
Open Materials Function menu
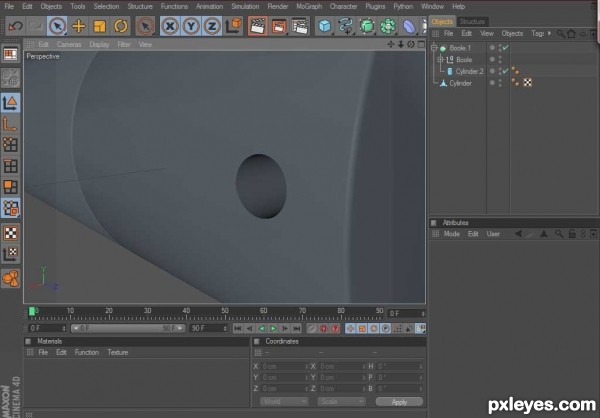point(86,352)
